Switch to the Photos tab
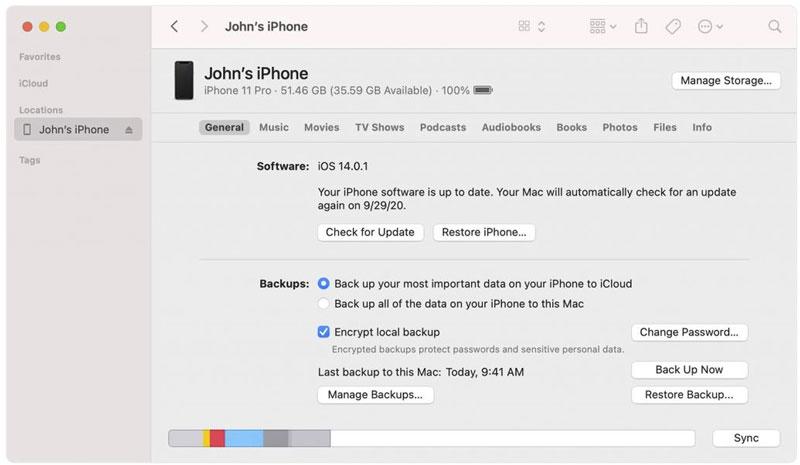Image resolution: width=800 pixels, height=465 pixels. click(620, 128)
